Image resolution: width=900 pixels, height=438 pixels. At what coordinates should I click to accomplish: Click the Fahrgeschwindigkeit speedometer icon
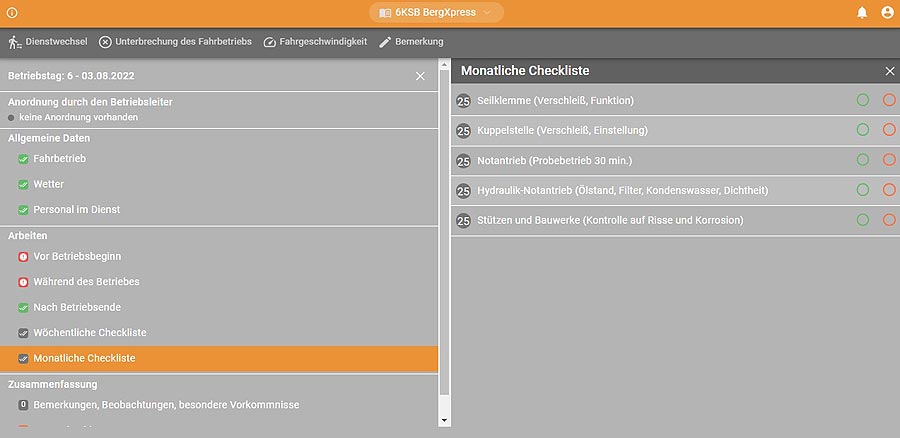tap(270, 42)
